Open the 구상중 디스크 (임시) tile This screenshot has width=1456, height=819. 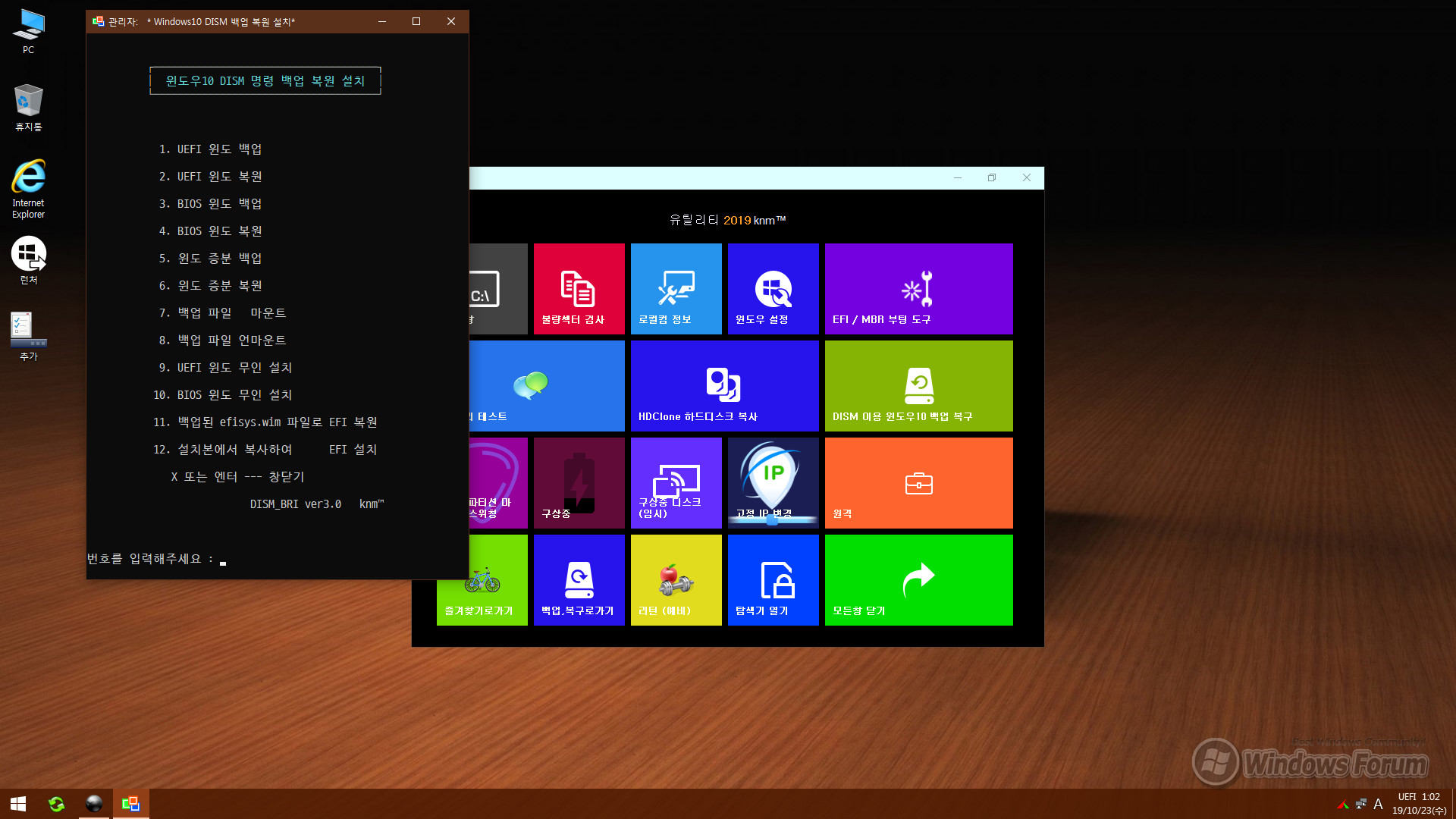click(676, 483)
